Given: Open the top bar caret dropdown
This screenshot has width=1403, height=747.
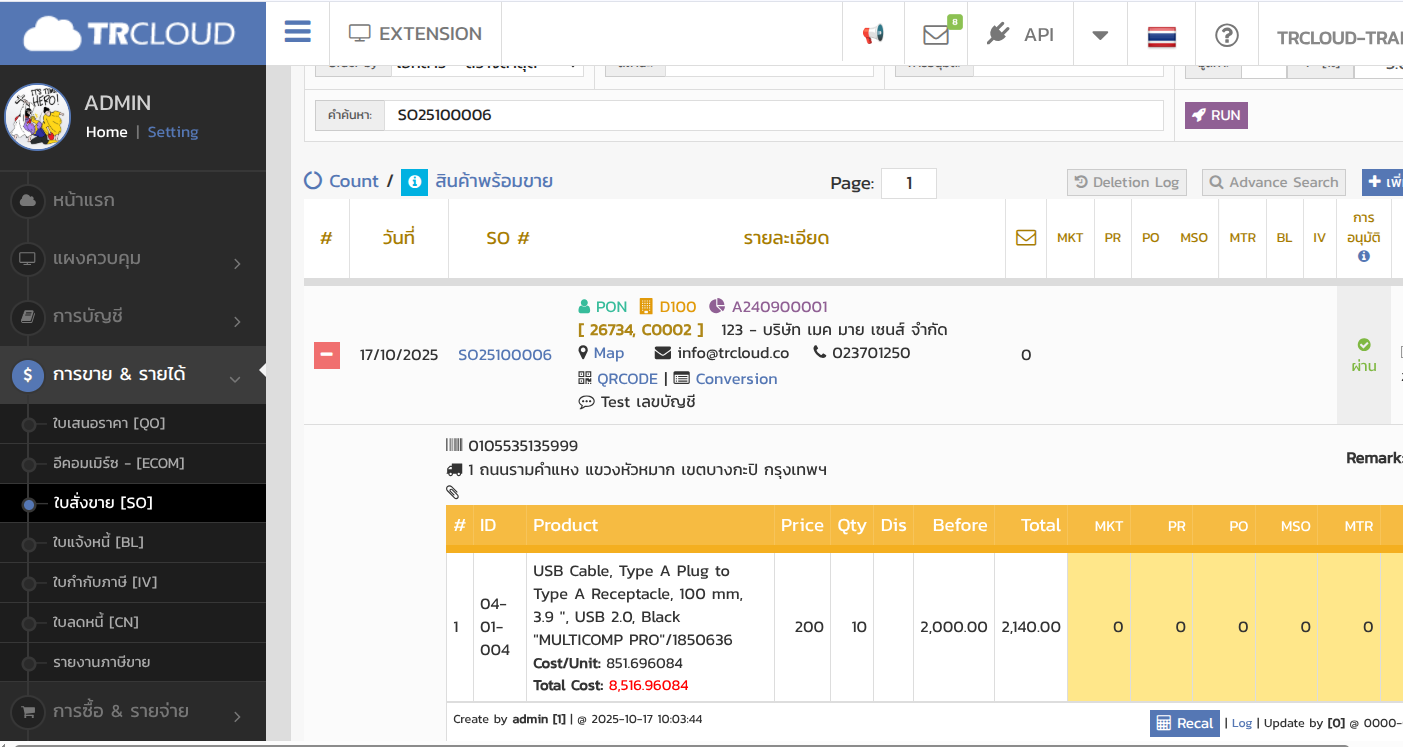Looking at the screenshot, I should [1100, 35].
